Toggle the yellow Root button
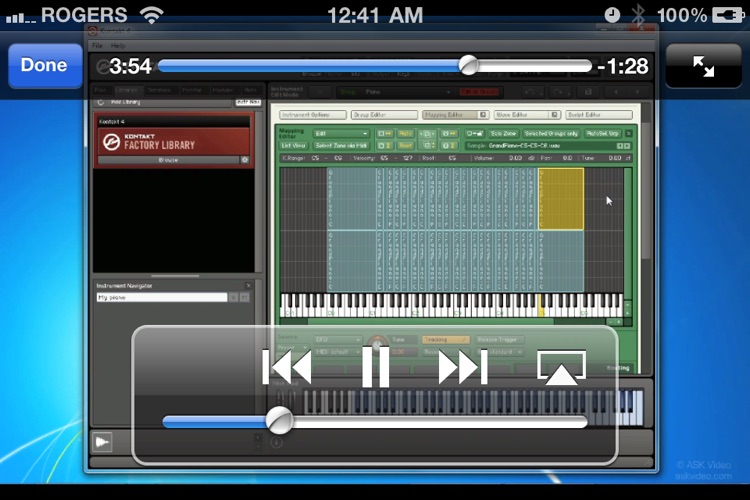 coord(405,145)
